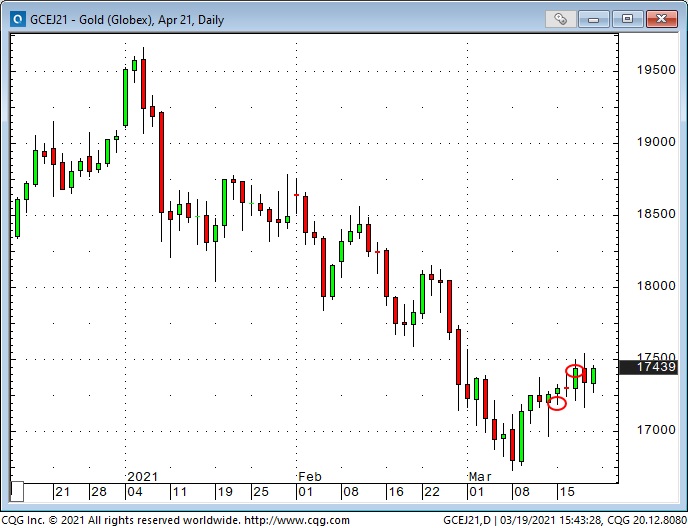Click the Mar month label on time axis
Image resolution: width=688 pixels, height=528 pixels.
click(480, 476)
